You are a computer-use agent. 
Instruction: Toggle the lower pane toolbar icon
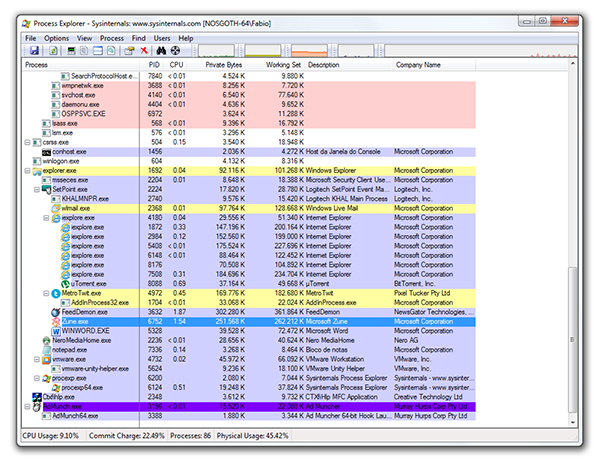tap(98, 51)
